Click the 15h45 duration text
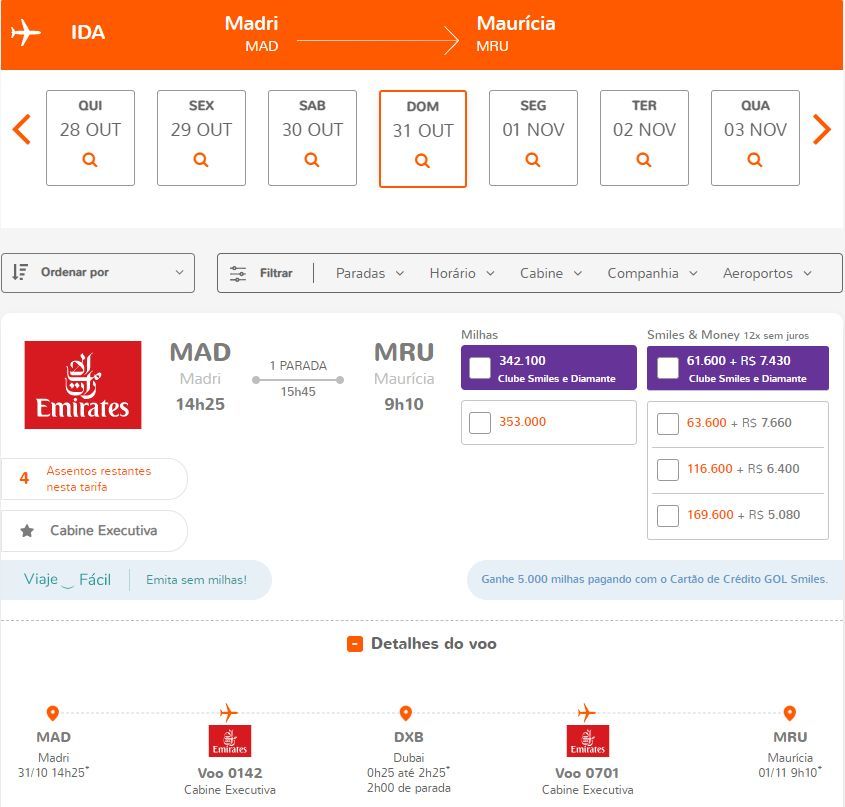This screenshot has height=807, width=845. click(x=298, y=392)
